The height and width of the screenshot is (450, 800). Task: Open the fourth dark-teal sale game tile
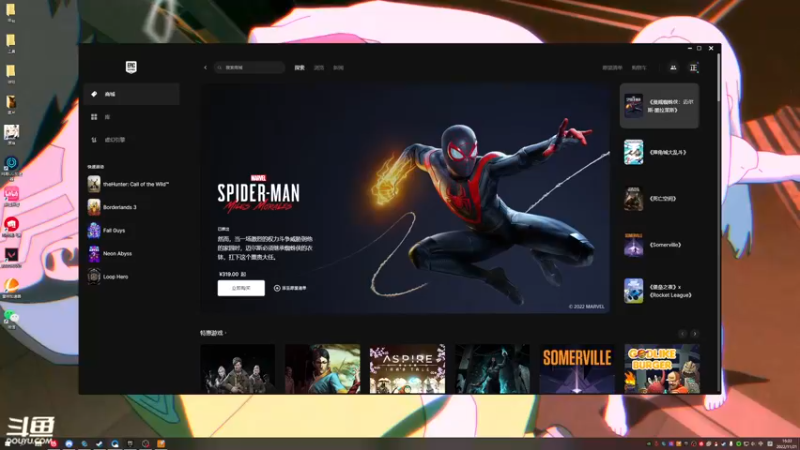pos(492,369)
